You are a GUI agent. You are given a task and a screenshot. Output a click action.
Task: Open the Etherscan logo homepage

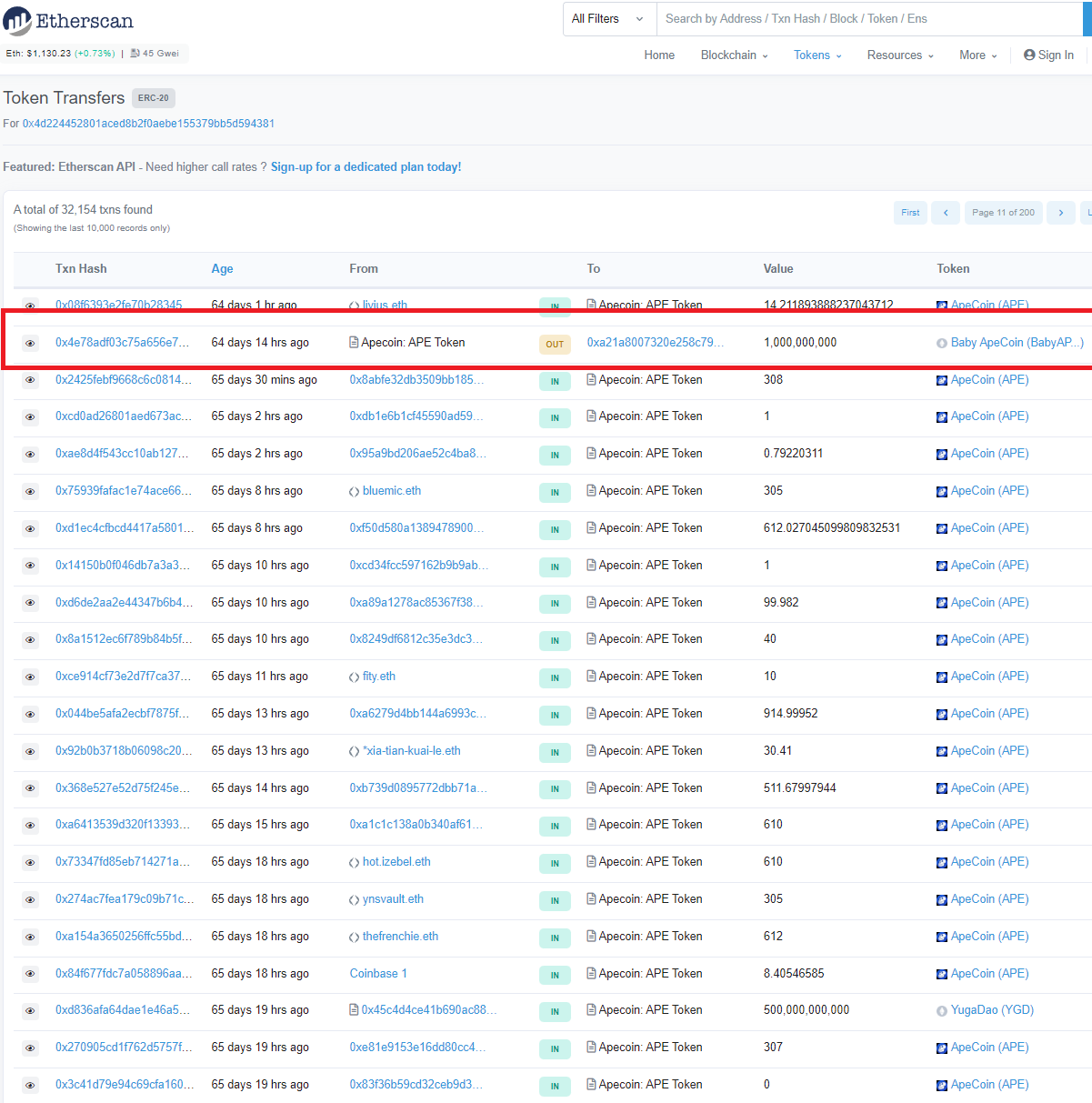(68, 21)
